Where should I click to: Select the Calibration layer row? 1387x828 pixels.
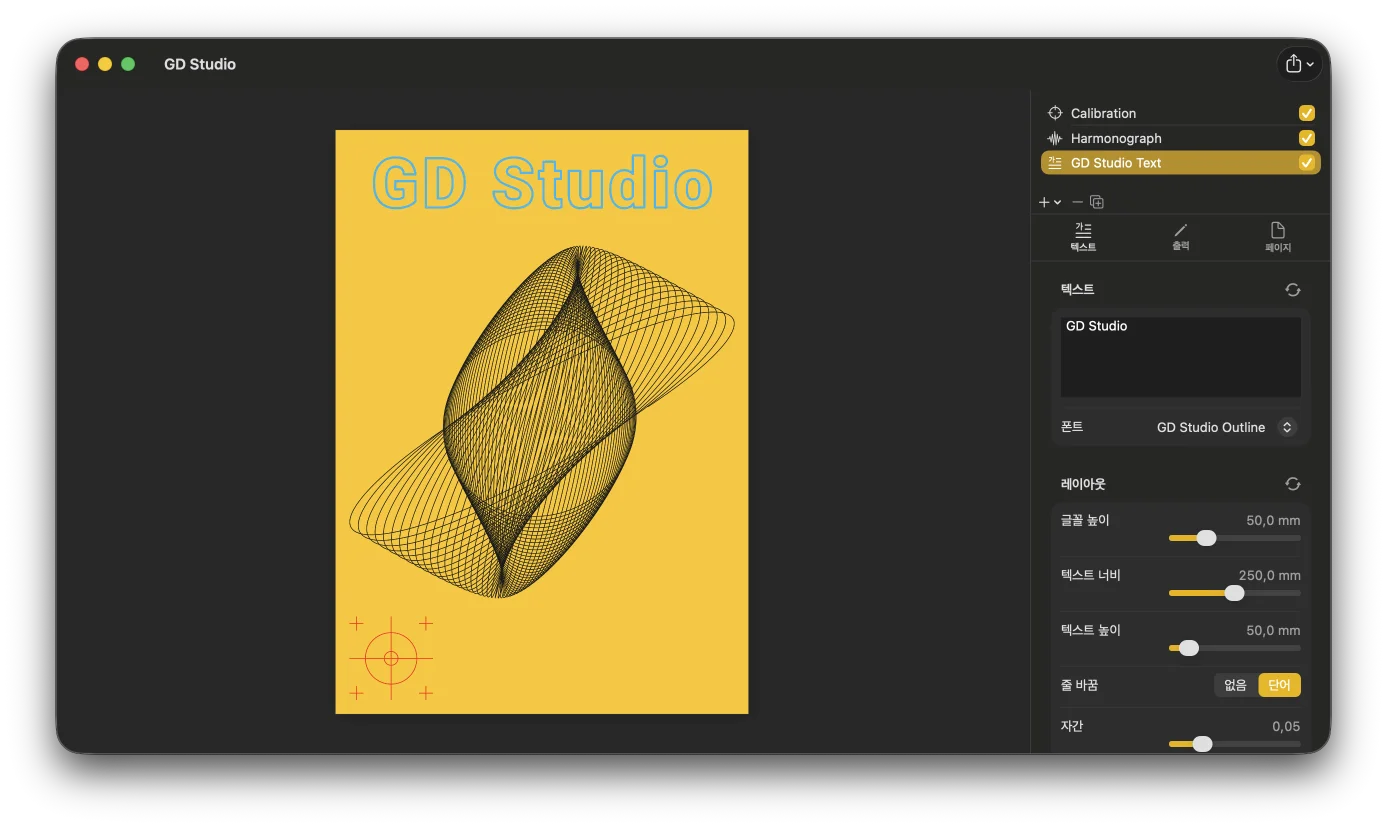pyautogui.click(x=1180, y=113)
